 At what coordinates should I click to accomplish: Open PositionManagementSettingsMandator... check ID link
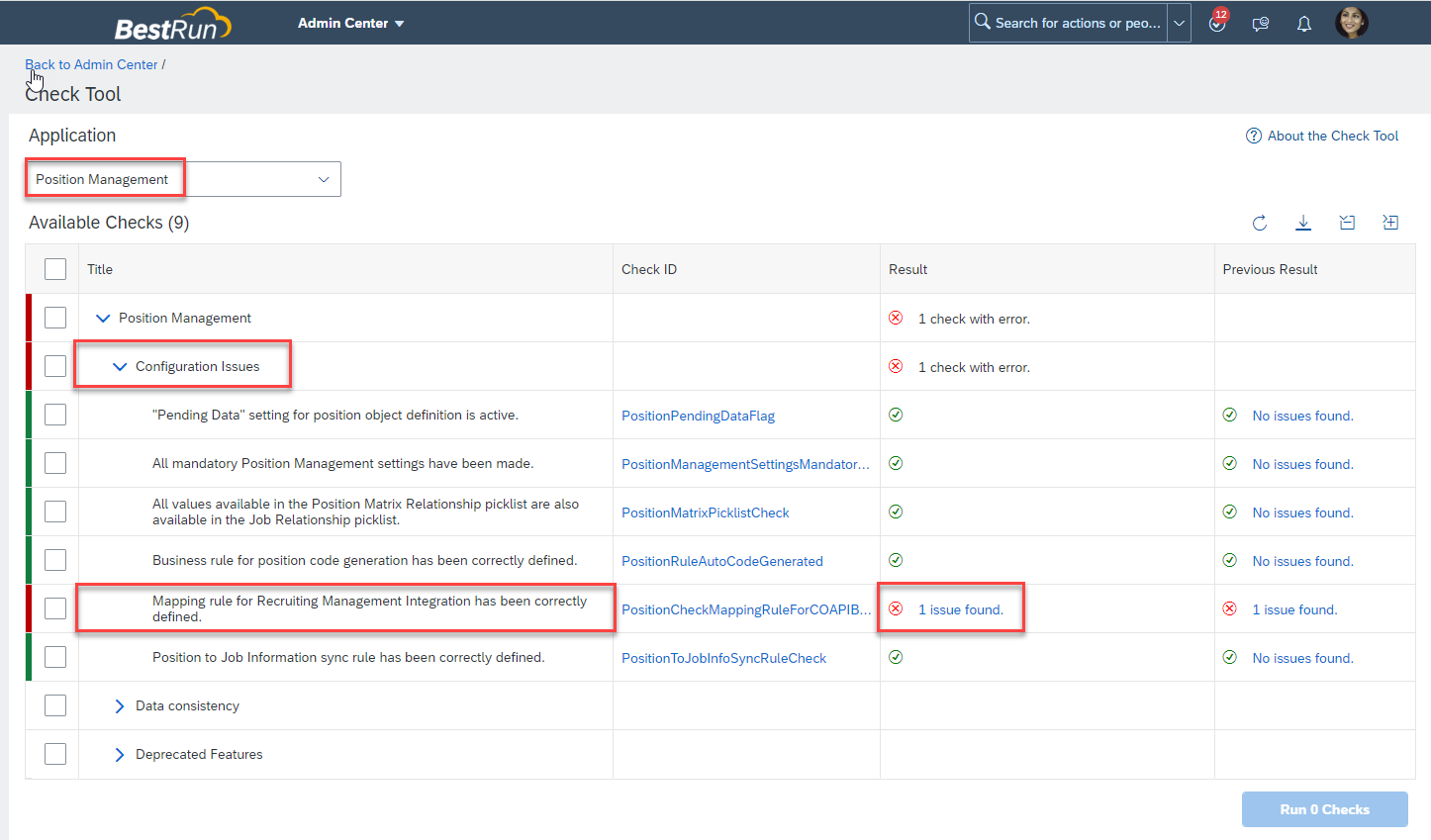pos(745,464)
